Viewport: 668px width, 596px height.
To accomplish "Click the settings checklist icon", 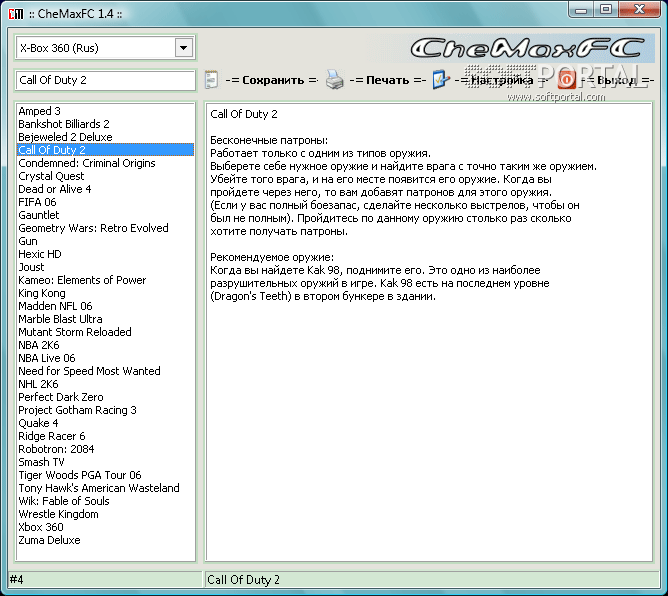I will [x=441, y=80].
